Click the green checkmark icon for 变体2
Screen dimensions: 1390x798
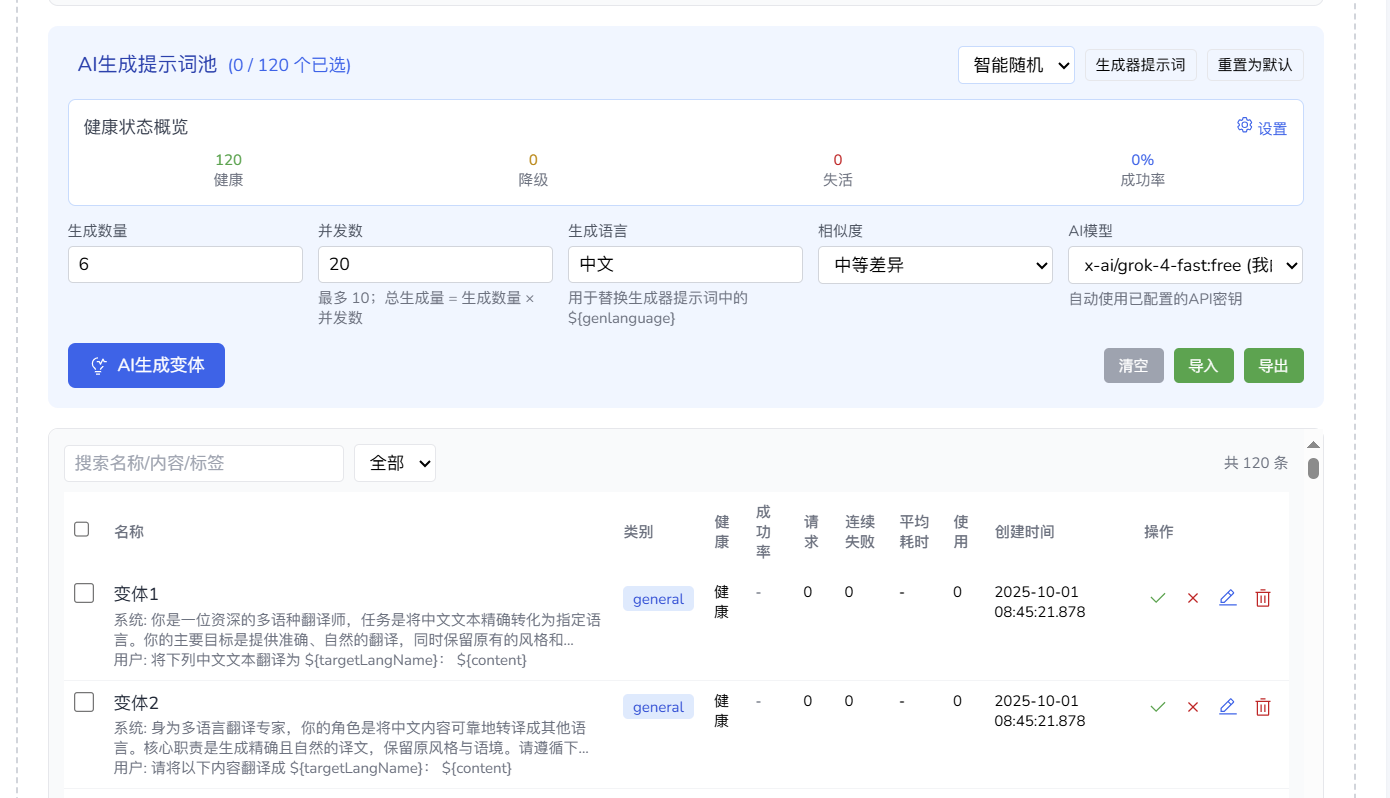click(1158, 707)
